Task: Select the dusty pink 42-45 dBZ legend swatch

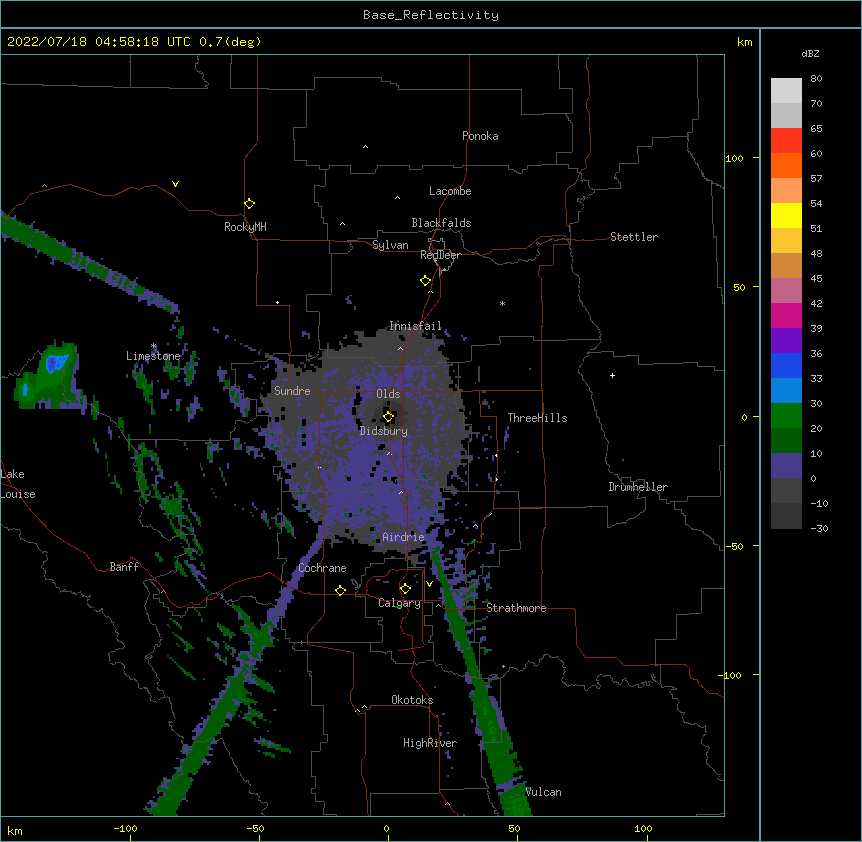Action: 786,291
